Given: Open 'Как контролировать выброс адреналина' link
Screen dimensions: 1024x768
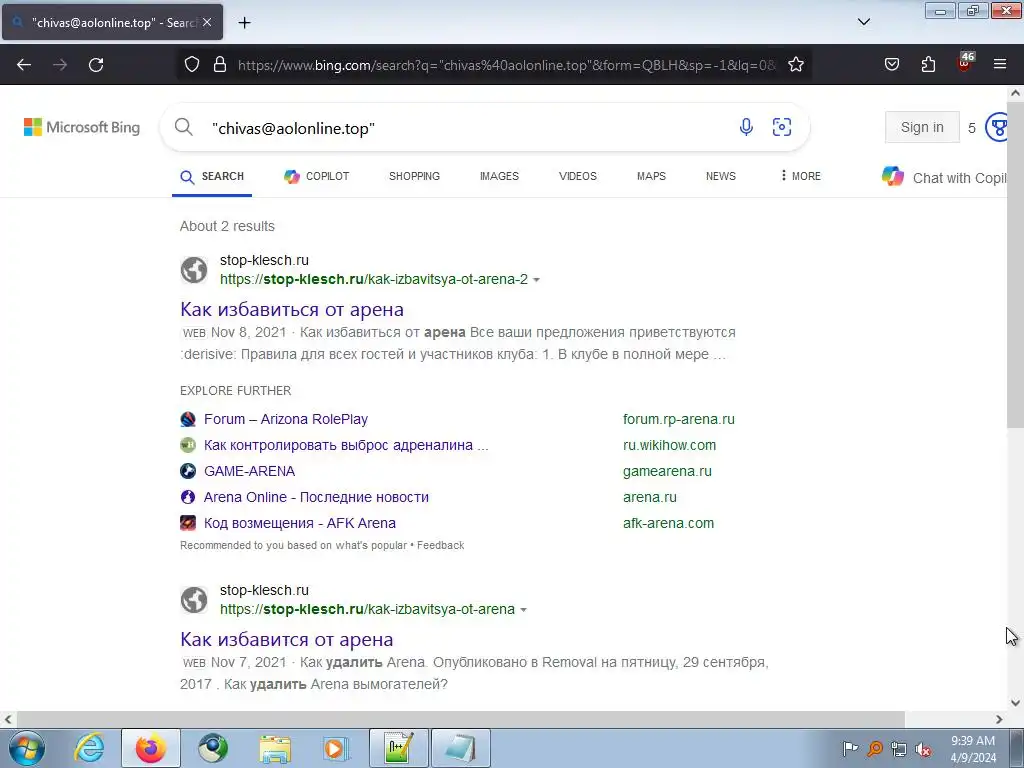Looking at the screenshot, I should pyautogui.click(x=346, y=445).
